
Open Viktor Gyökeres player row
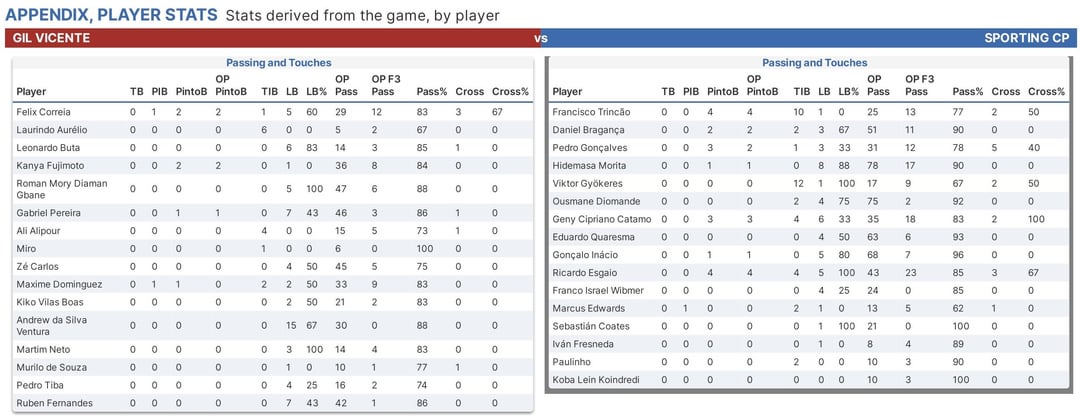point(586,184)
